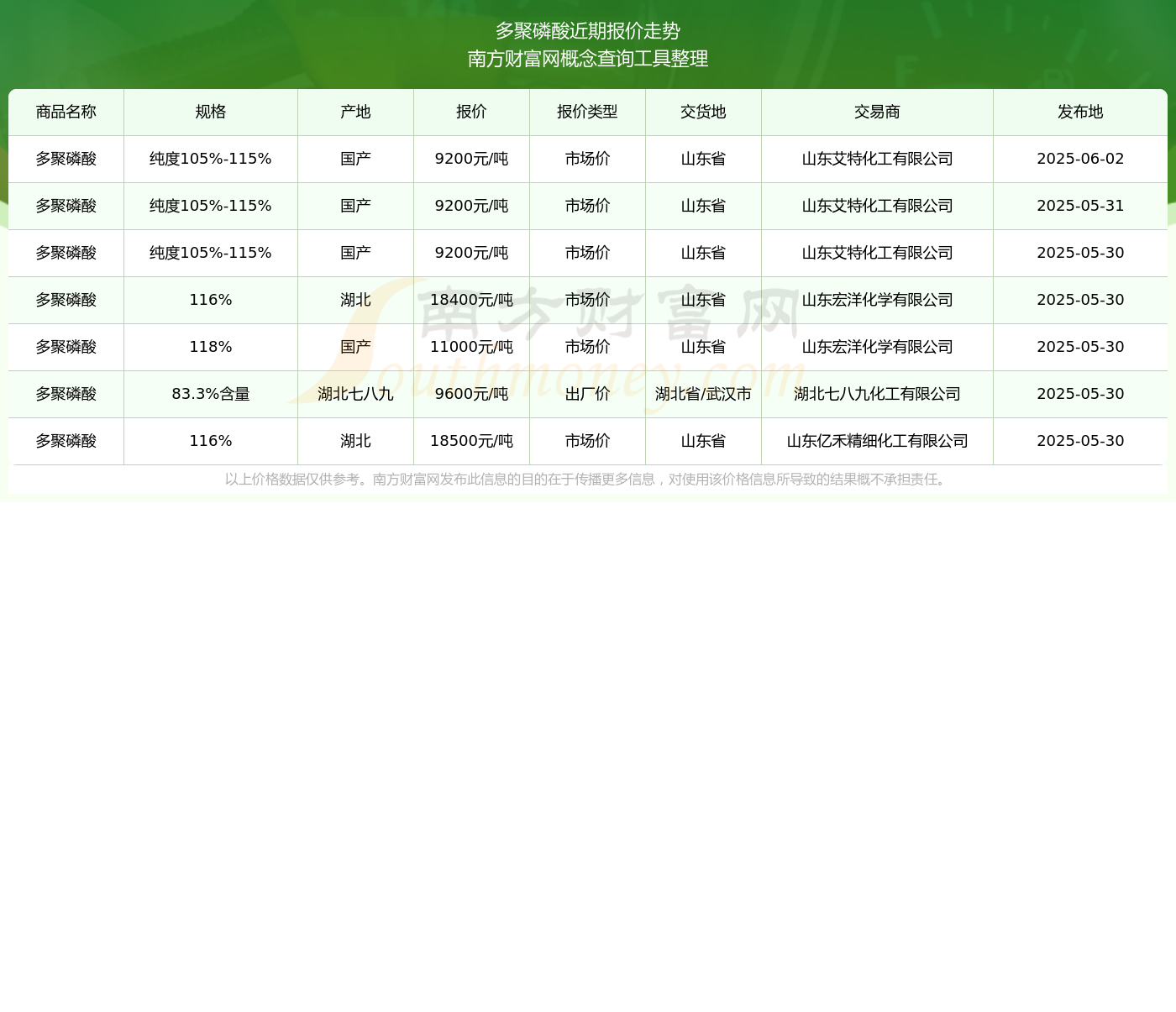Click the subtitle 南方财富网概念查询工具整理

(x=588, y=59)
